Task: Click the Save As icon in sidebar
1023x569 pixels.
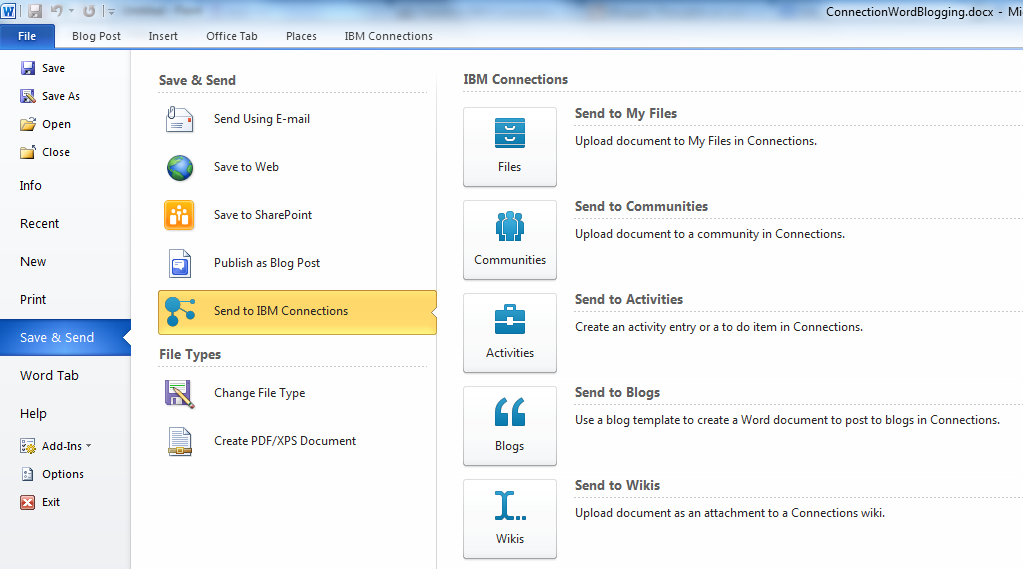Action: 28,96
